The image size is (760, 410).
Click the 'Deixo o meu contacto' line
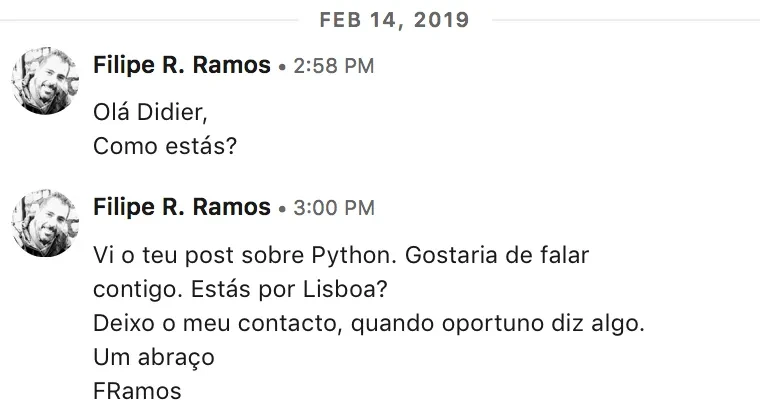(193, 324)
